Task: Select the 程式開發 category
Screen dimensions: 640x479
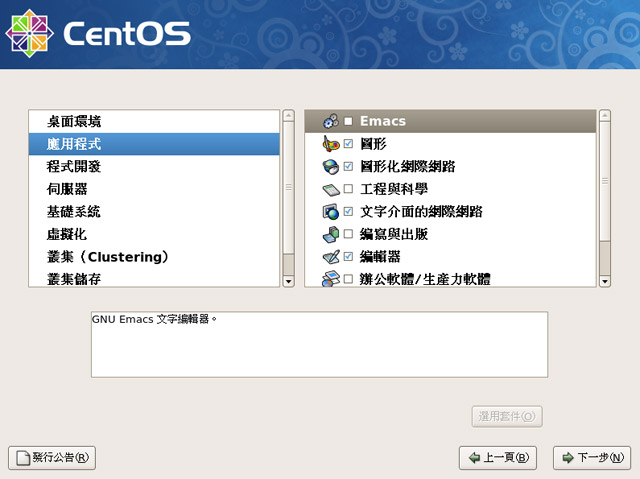Action: coord(154,166)
